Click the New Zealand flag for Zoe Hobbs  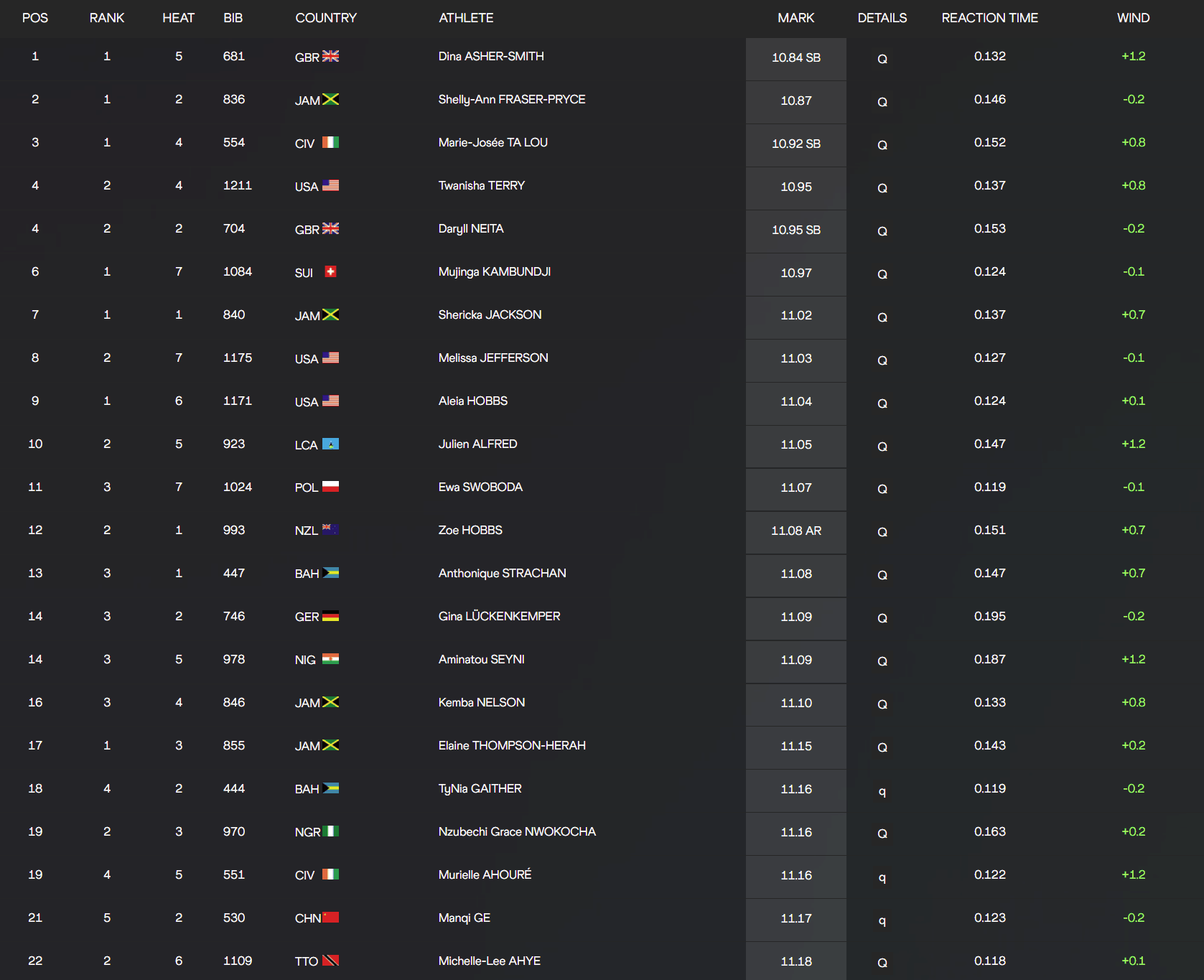pyautogui.click(x=330, y=530)
